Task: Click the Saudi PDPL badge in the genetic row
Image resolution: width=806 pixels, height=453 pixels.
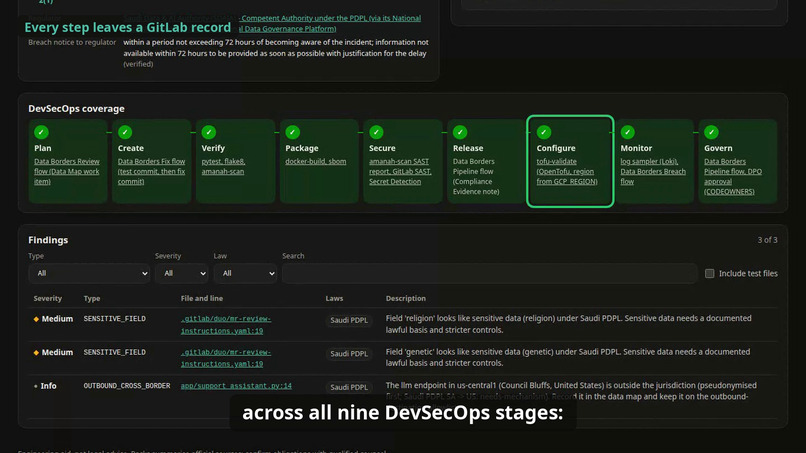Action: click(x=349, y=354)
